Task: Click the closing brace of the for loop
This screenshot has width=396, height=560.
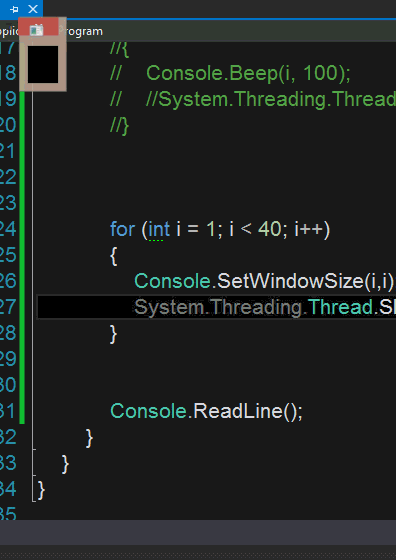Action: click(x=114, y=334)
